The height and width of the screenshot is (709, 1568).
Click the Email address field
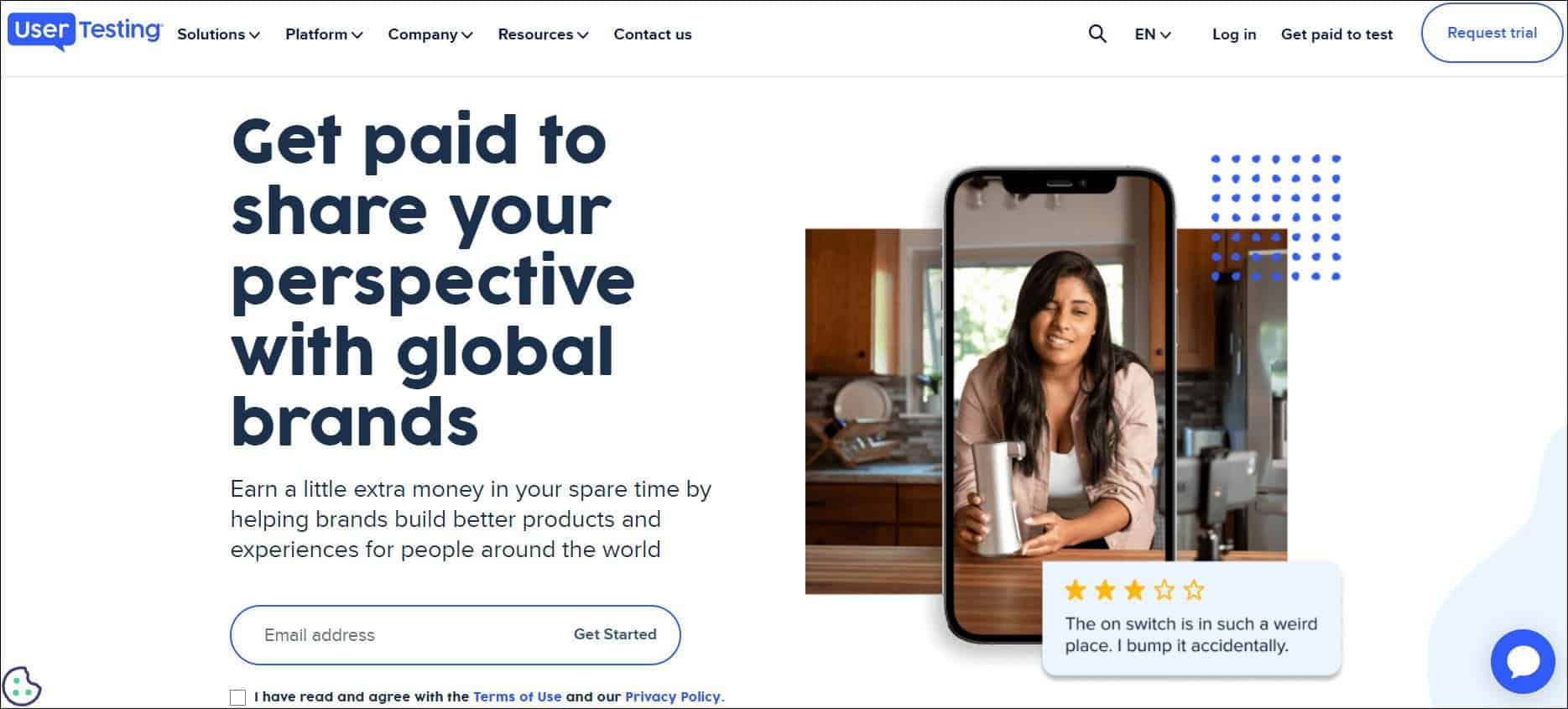coord(399,635)
